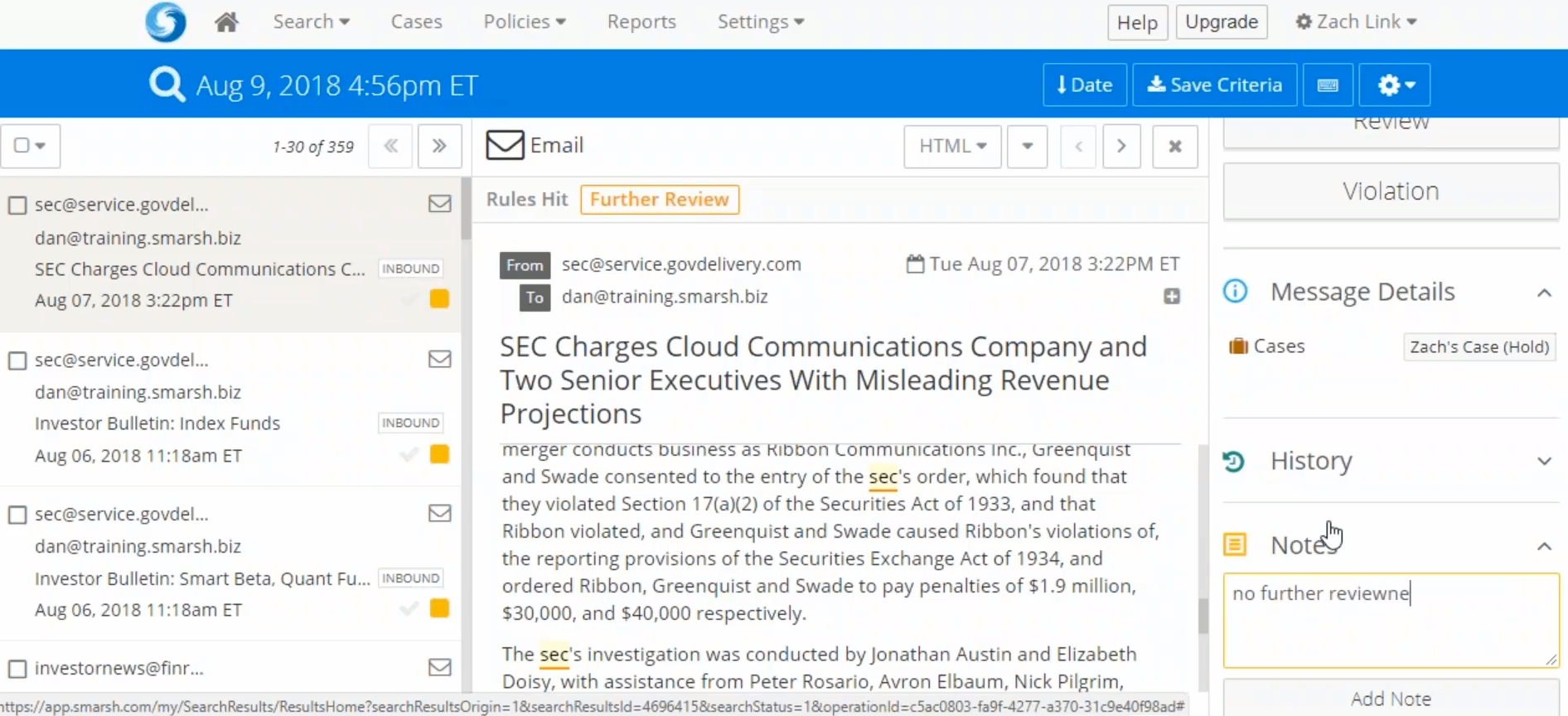Screen dimensions: 1568x716
Task: Click the Zach's Case (Hold) tag
Action: pos(1479,346)
